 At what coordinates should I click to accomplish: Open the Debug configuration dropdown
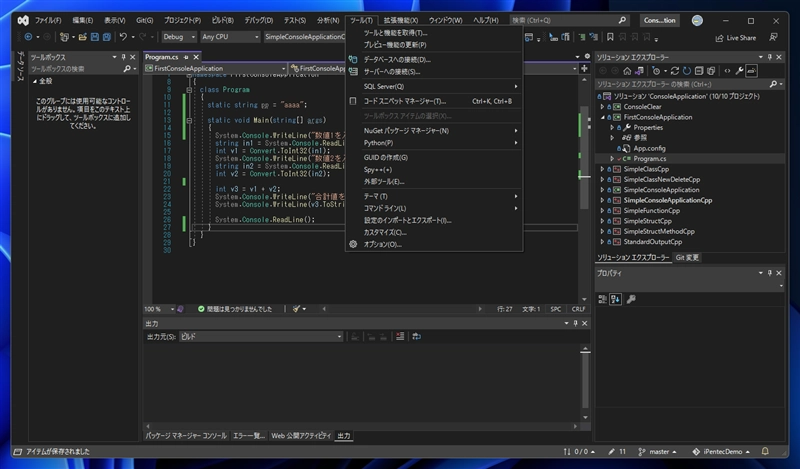[x=180, y=37]
